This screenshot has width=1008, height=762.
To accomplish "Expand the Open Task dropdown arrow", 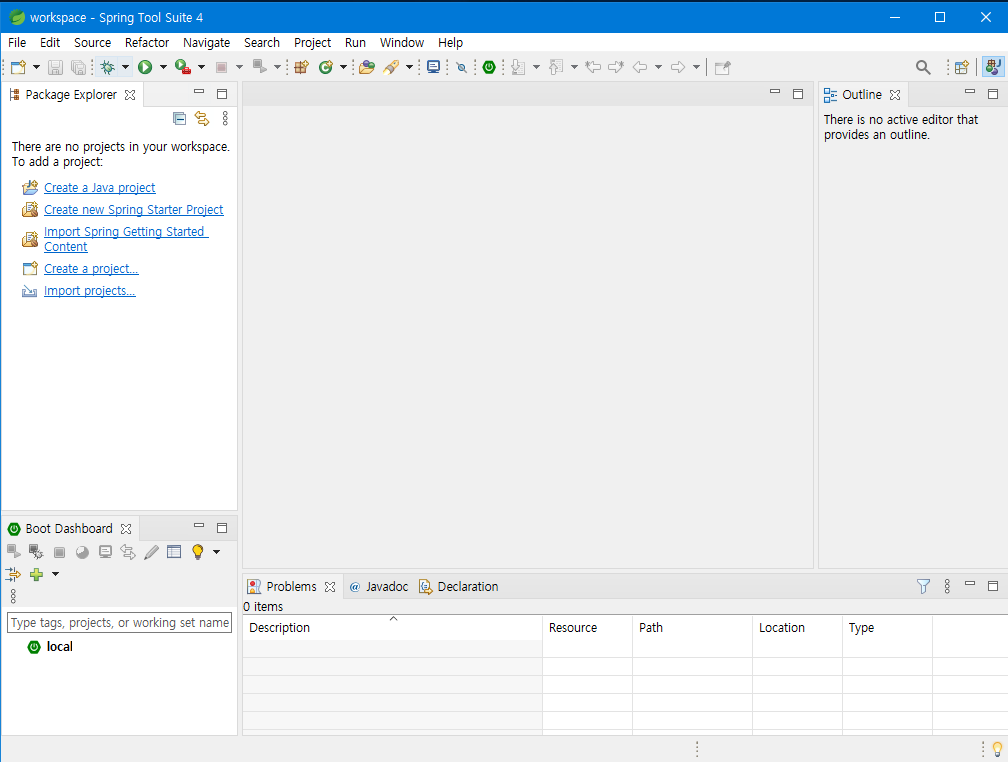I will [x=410, y=67].
